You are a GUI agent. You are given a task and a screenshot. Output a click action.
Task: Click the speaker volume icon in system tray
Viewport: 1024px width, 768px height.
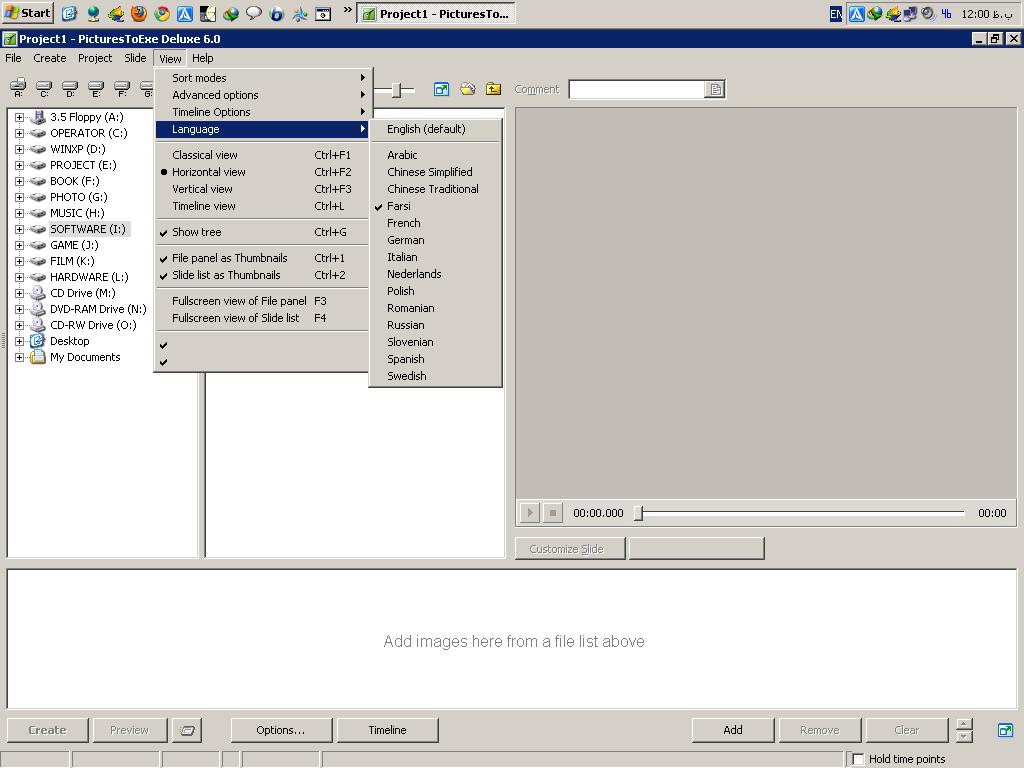click(927, 14)
